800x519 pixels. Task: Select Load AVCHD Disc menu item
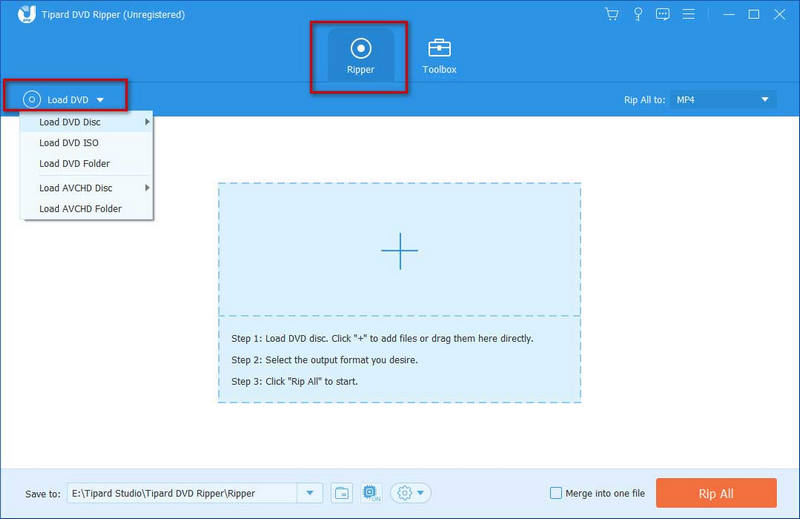86,188
